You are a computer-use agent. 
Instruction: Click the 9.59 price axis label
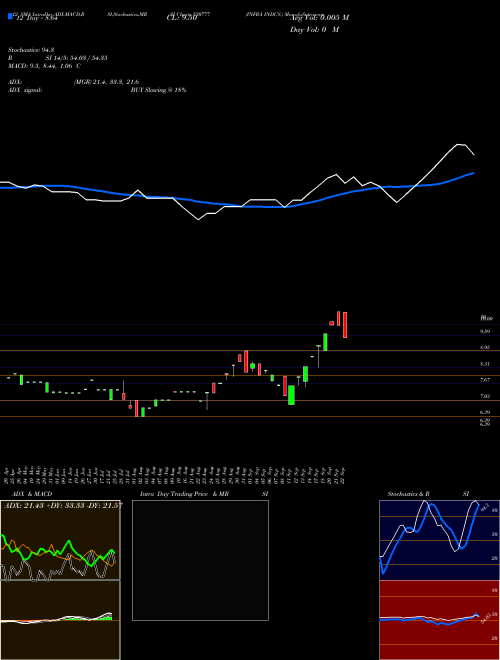[485, 331]
